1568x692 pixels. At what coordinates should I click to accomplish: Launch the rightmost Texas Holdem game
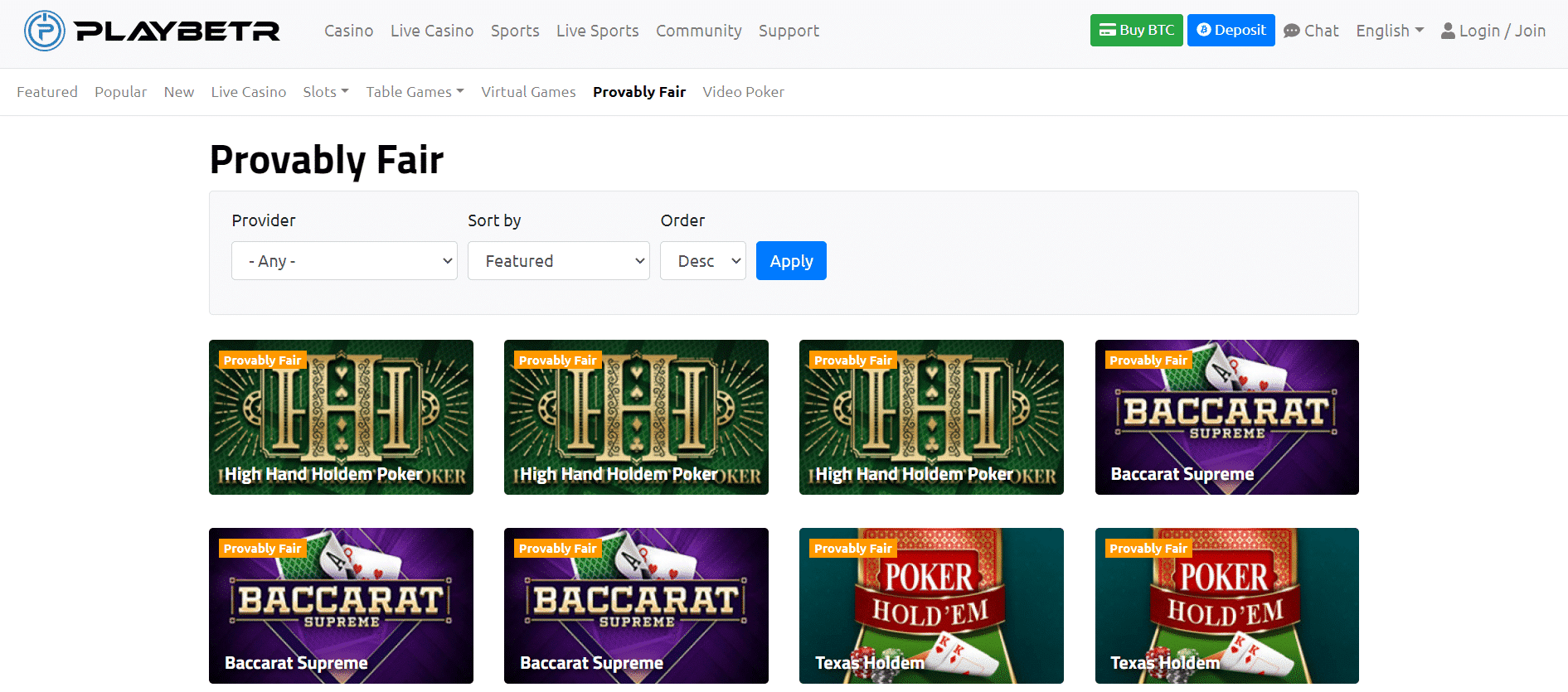1226,605
